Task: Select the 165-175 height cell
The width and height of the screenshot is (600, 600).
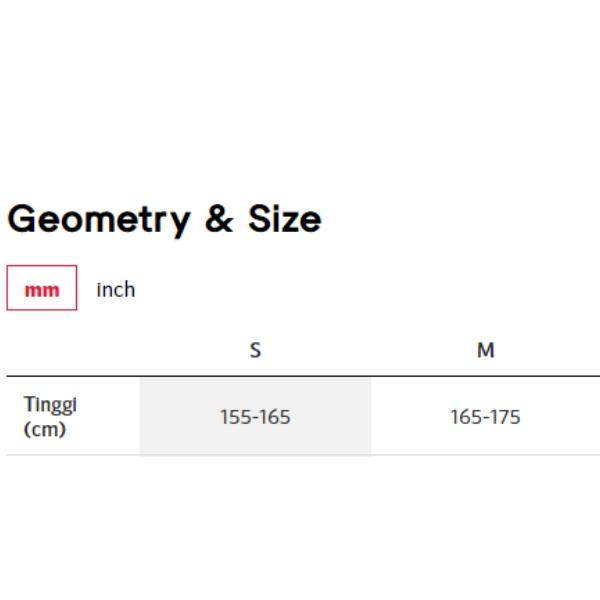Action: click(x=485, y=417)
